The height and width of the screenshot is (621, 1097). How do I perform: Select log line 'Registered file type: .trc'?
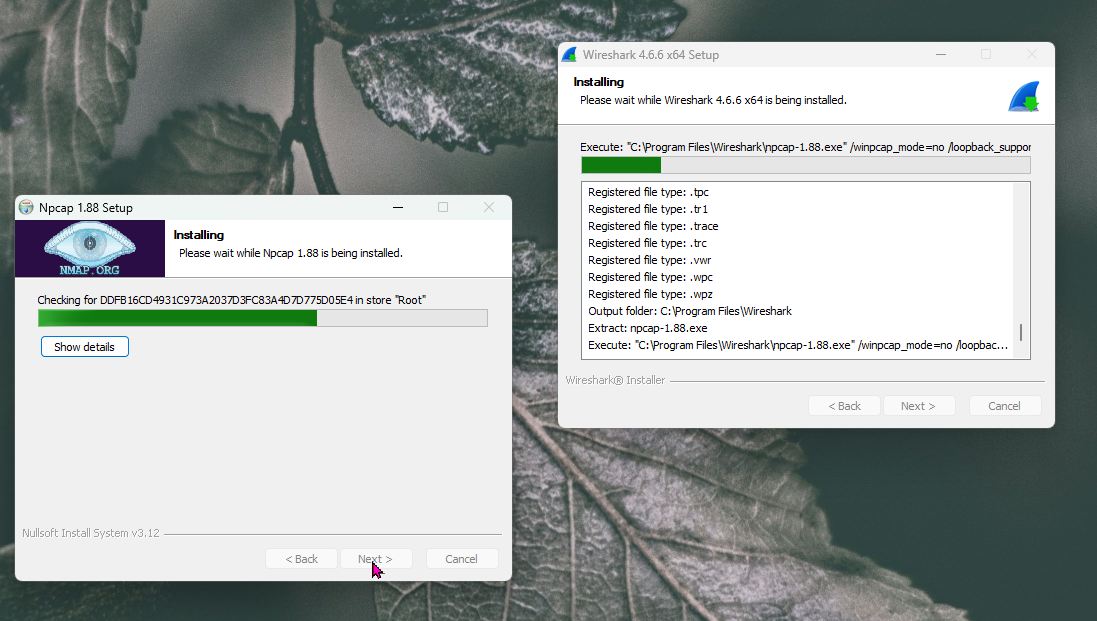pyautogui.click(x=648, y=243)
